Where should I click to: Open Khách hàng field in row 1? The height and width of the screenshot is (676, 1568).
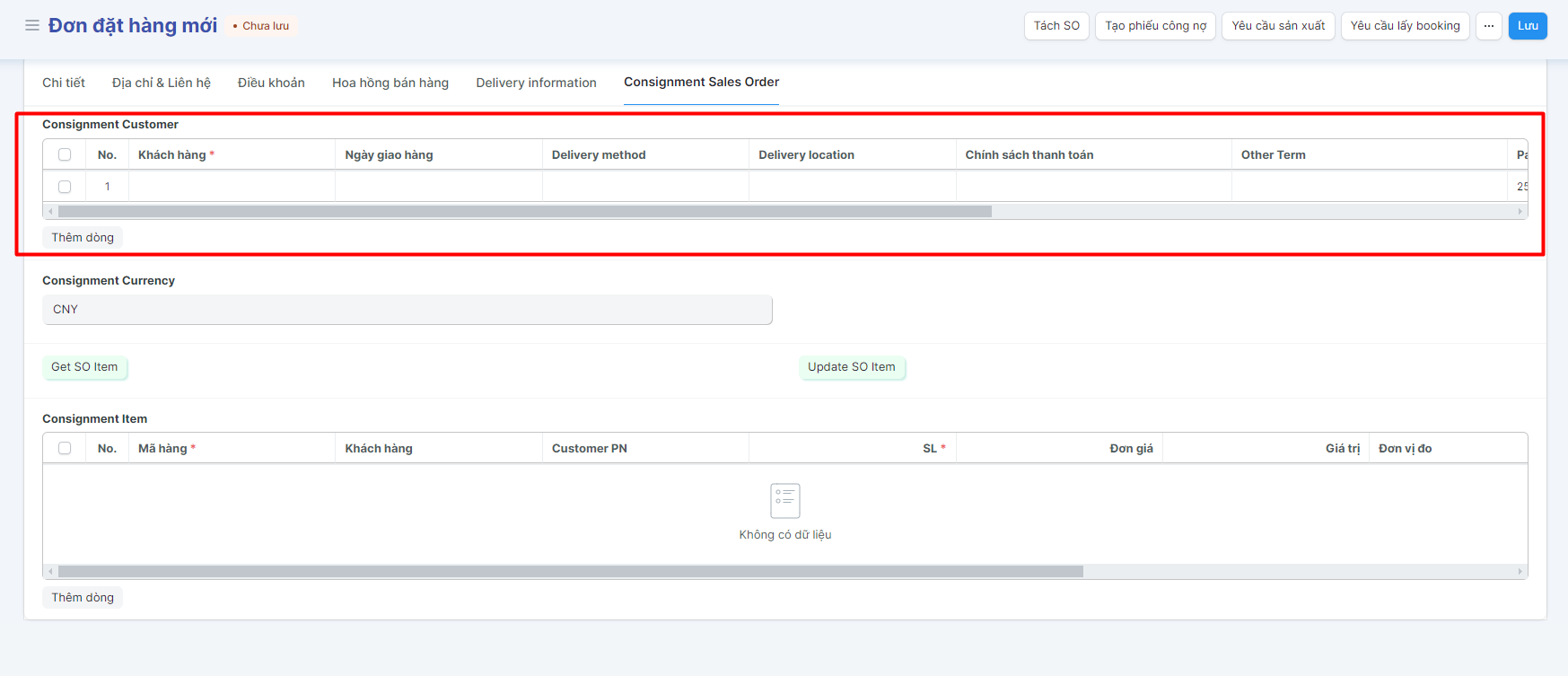[232, 187]
